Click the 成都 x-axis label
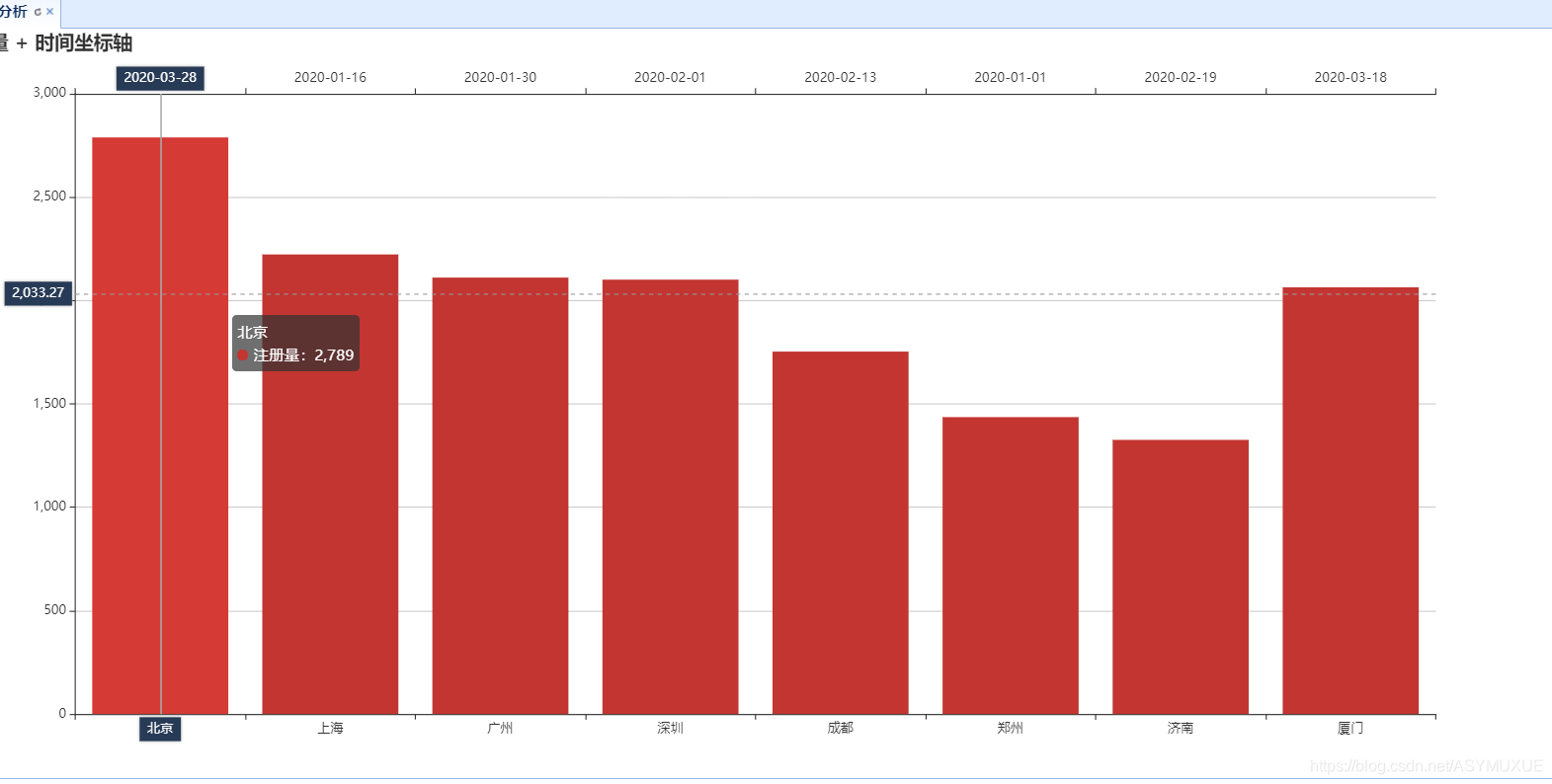The image size is (1552, 784). point(840,728)
